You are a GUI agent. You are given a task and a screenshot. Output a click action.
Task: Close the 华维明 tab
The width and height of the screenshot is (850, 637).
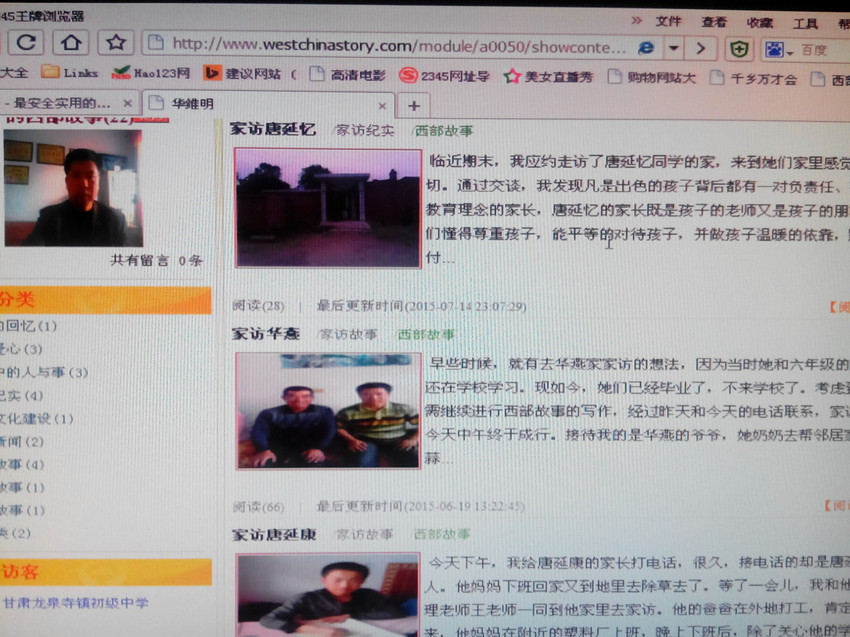pyautogui.click(x=382, y=106)
